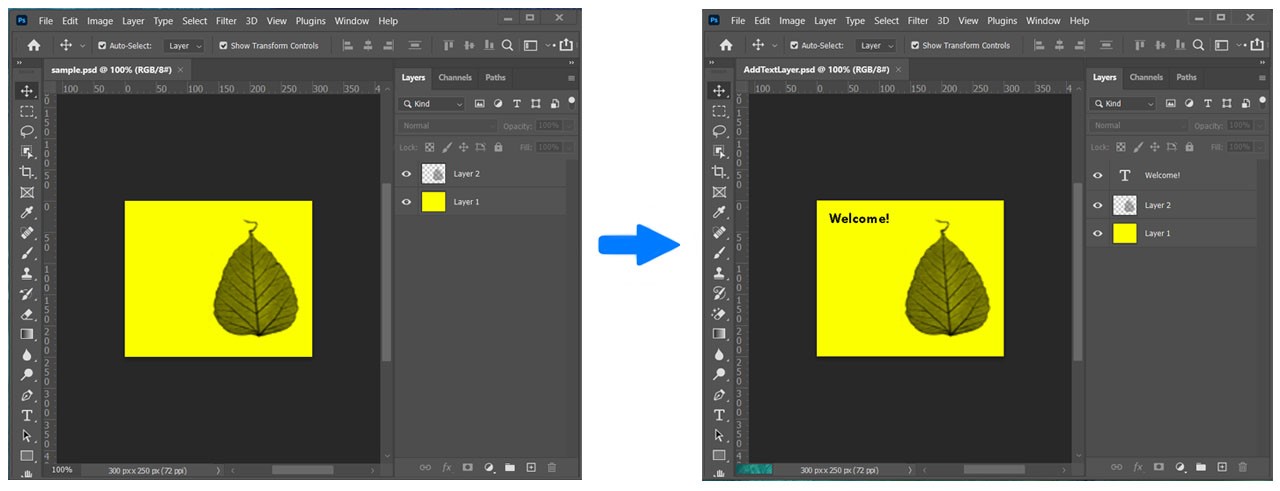This screenshot has width=1280, height=491.
Task: Click Home icon in sample.psd window options bar
Action: point(34,45)
